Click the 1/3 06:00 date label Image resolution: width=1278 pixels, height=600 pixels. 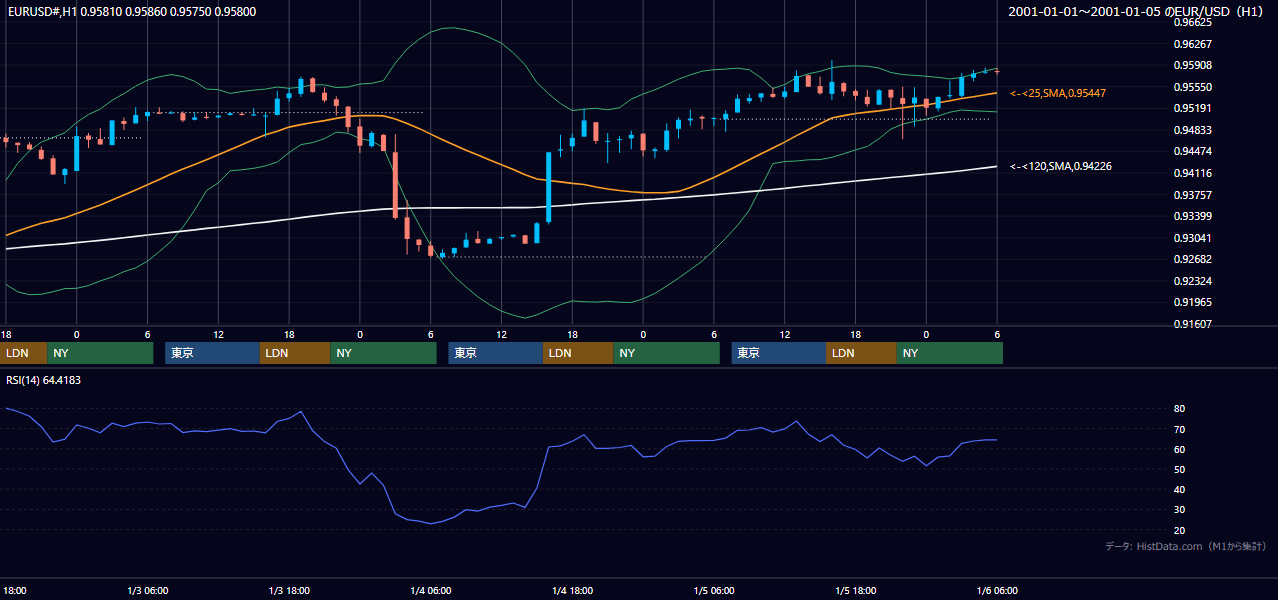click(x=147, y=590)
